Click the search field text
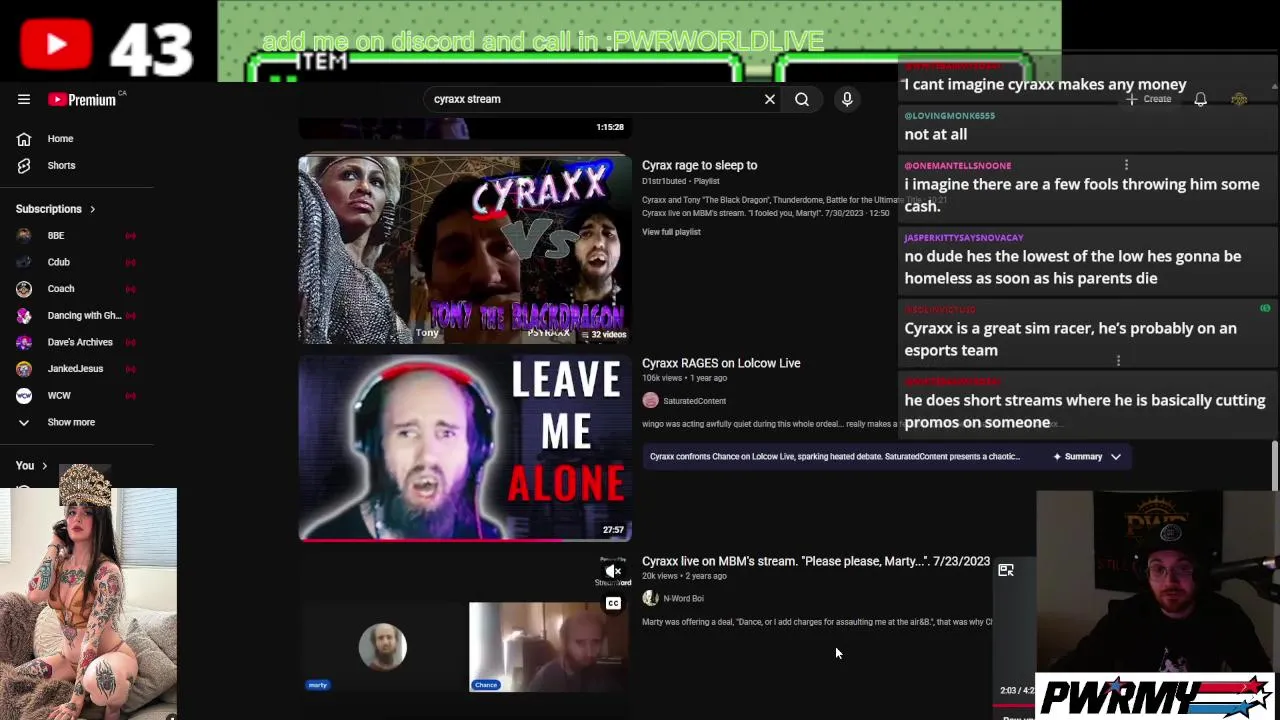This screenshot has height=720, width=1280. [467, 99]
